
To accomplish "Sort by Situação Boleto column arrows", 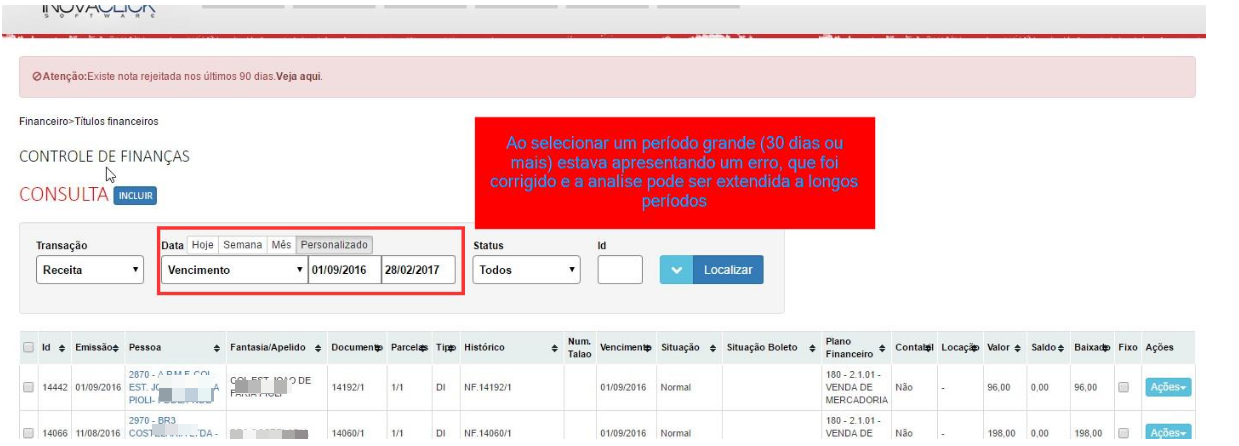I will tap(812, 347).
